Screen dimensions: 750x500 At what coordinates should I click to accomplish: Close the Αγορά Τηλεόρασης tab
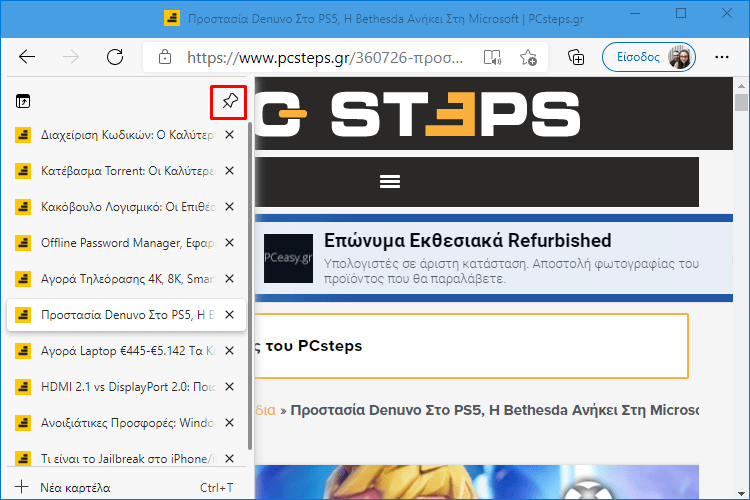pos(230,279)
